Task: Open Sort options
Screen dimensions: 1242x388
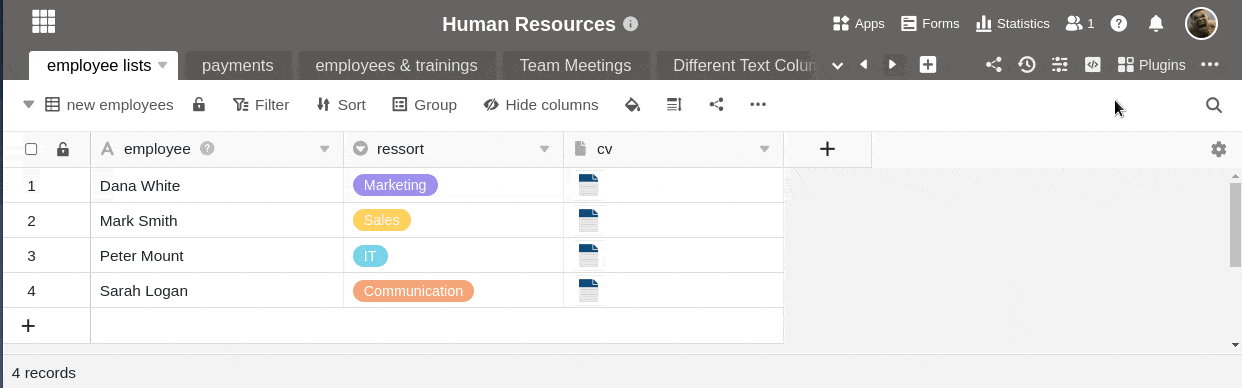Action: tap(341, 104)
